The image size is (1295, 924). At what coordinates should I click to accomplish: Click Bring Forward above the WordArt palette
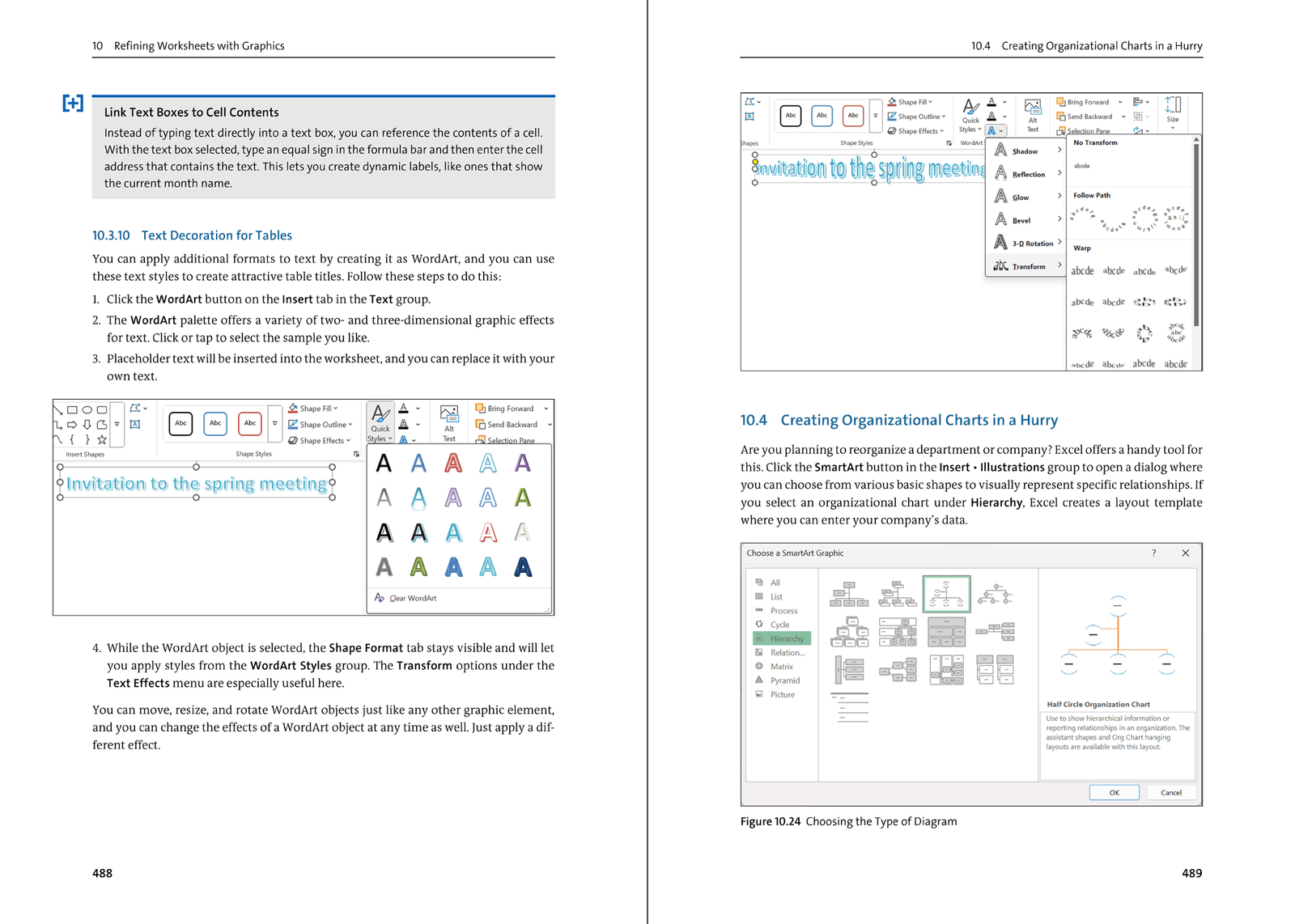504,409
